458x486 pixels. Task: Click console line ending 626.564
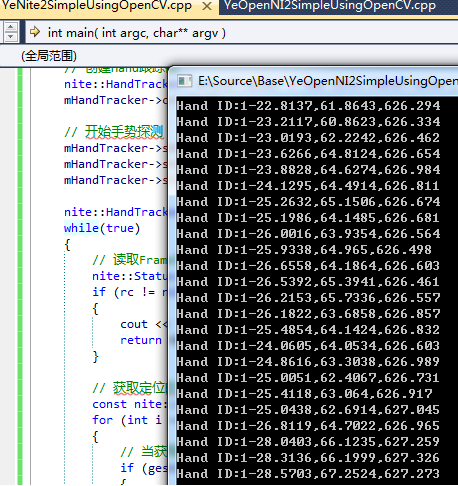pos(308,234)
